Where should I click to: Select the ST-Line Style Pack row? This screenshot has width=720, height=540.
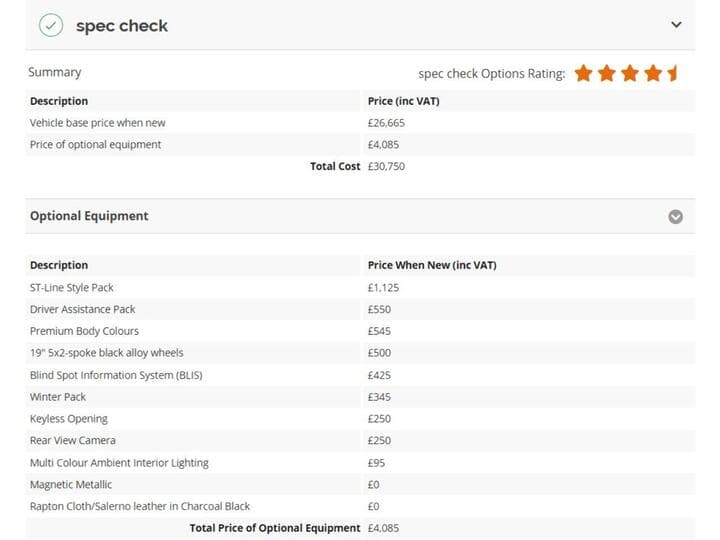point(360,287)
